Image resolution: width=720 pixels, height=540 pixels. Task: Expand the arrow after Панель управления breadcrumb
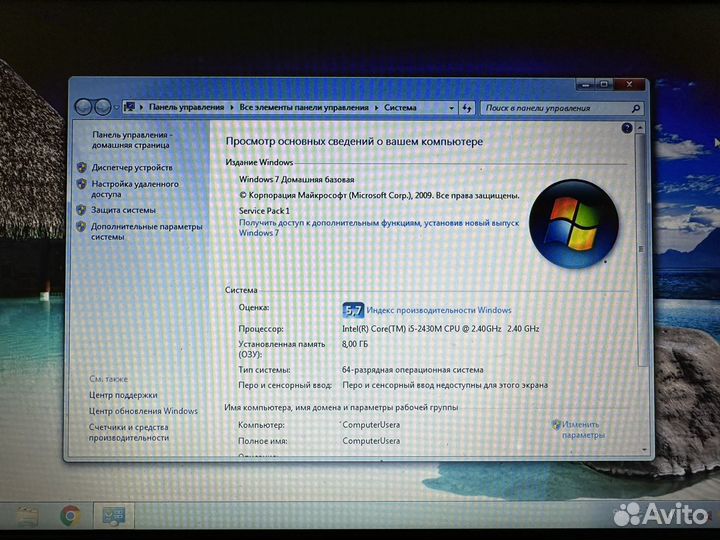tap(233, 107)
